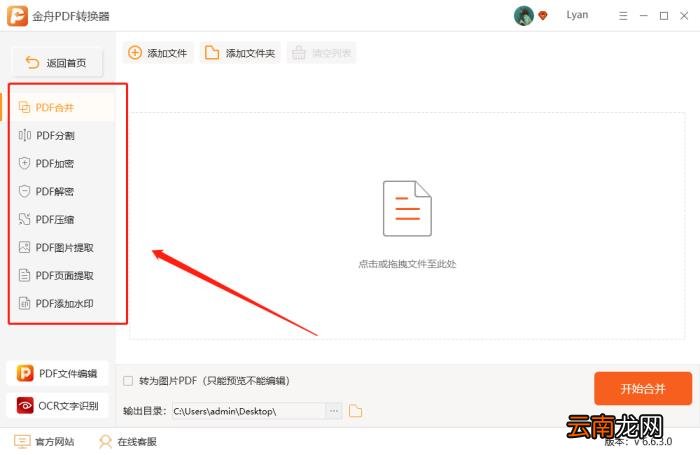700x455 pixels.
Task: Click the document icon in drop area
Action: (x=407, y=209)
